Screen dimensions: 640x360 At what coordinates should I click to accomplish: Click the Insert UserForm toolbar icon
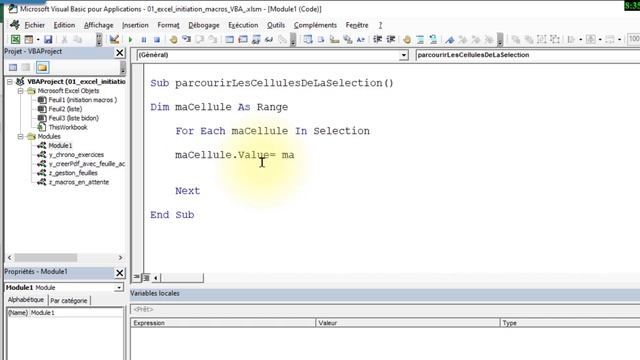[29, 39]
